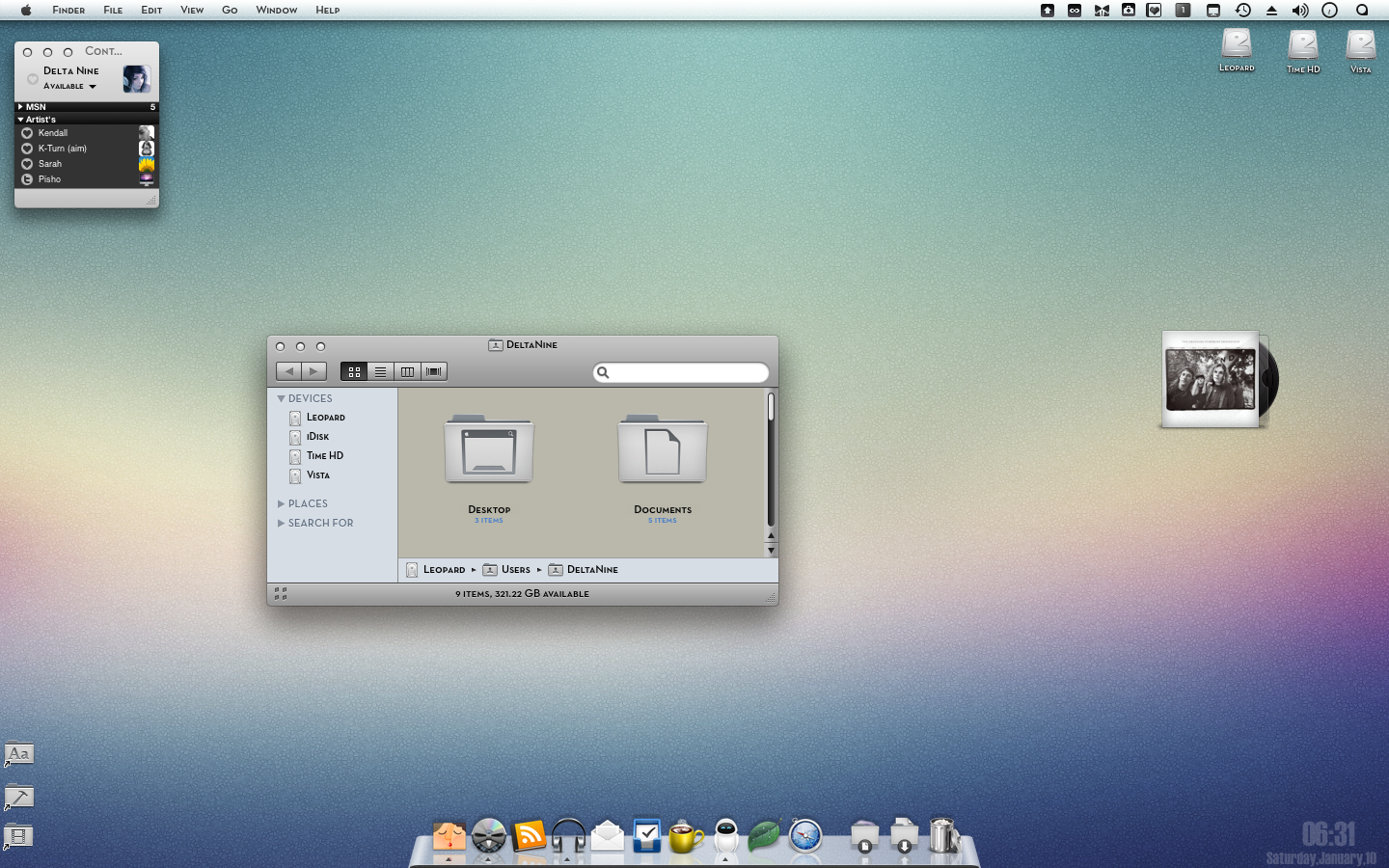
Task: Click the scroll down arrow in Finder
Action: point(771,551)
